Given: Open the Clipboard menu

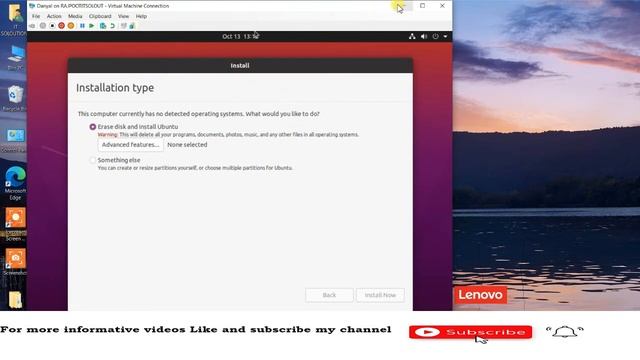Looking at the screenshot, I should [x=100, y=16].
